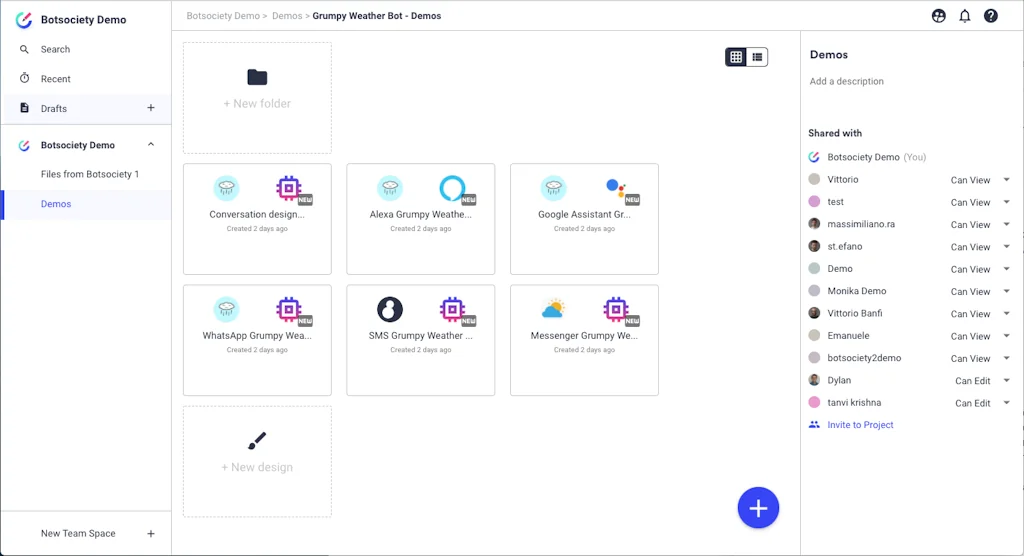
Task: Click the plus icon next to New Team Space
Action: (151, 534)
